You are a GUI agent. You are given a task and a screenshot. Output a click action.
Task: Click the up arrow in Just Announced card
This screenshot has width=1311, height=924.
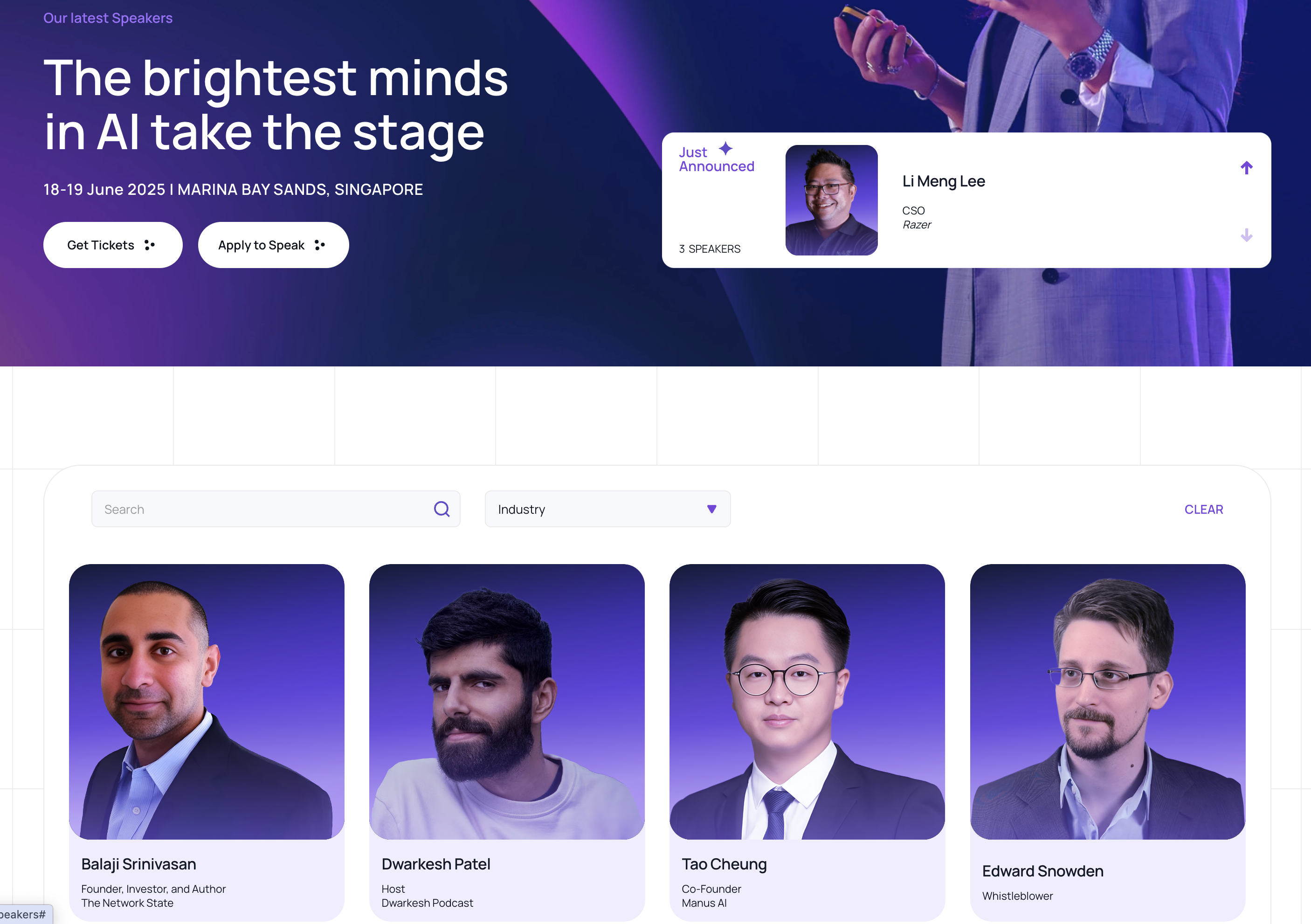[1246, 167]
